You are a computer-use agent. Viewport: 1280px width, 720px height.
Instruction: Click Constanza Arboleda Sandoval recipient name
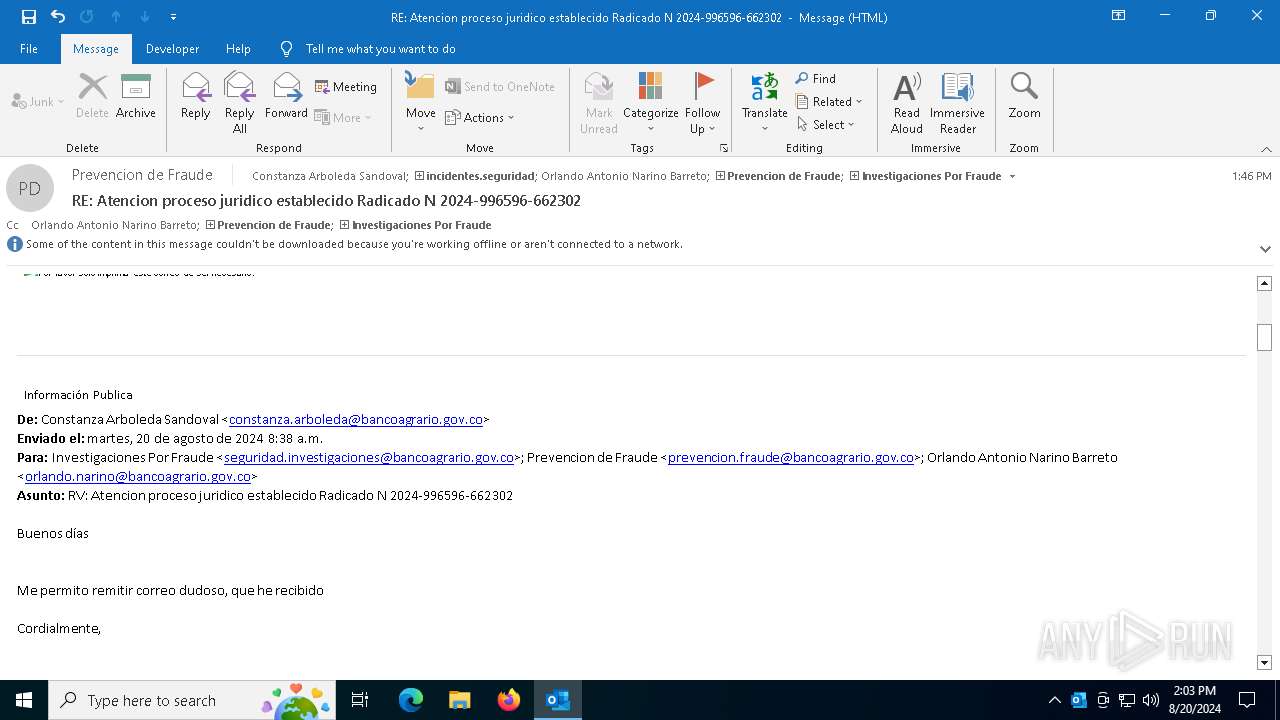pyautogui.click(x=329, y=176)
